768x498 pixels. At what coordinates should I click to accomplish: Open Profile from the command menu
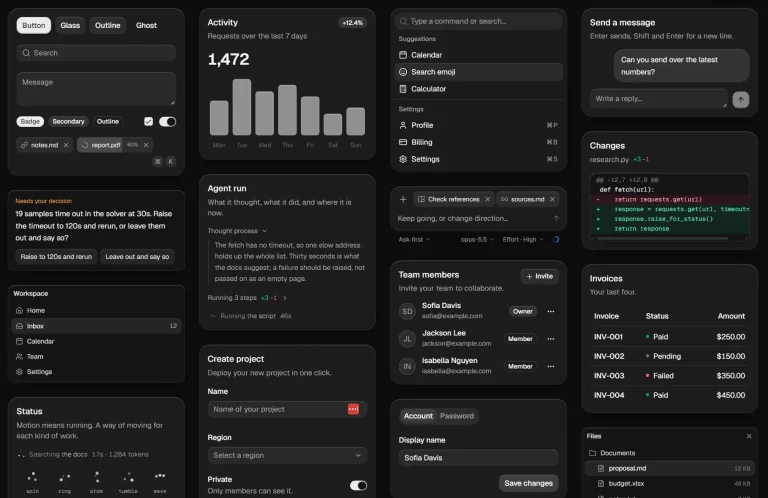click(478, 125)
